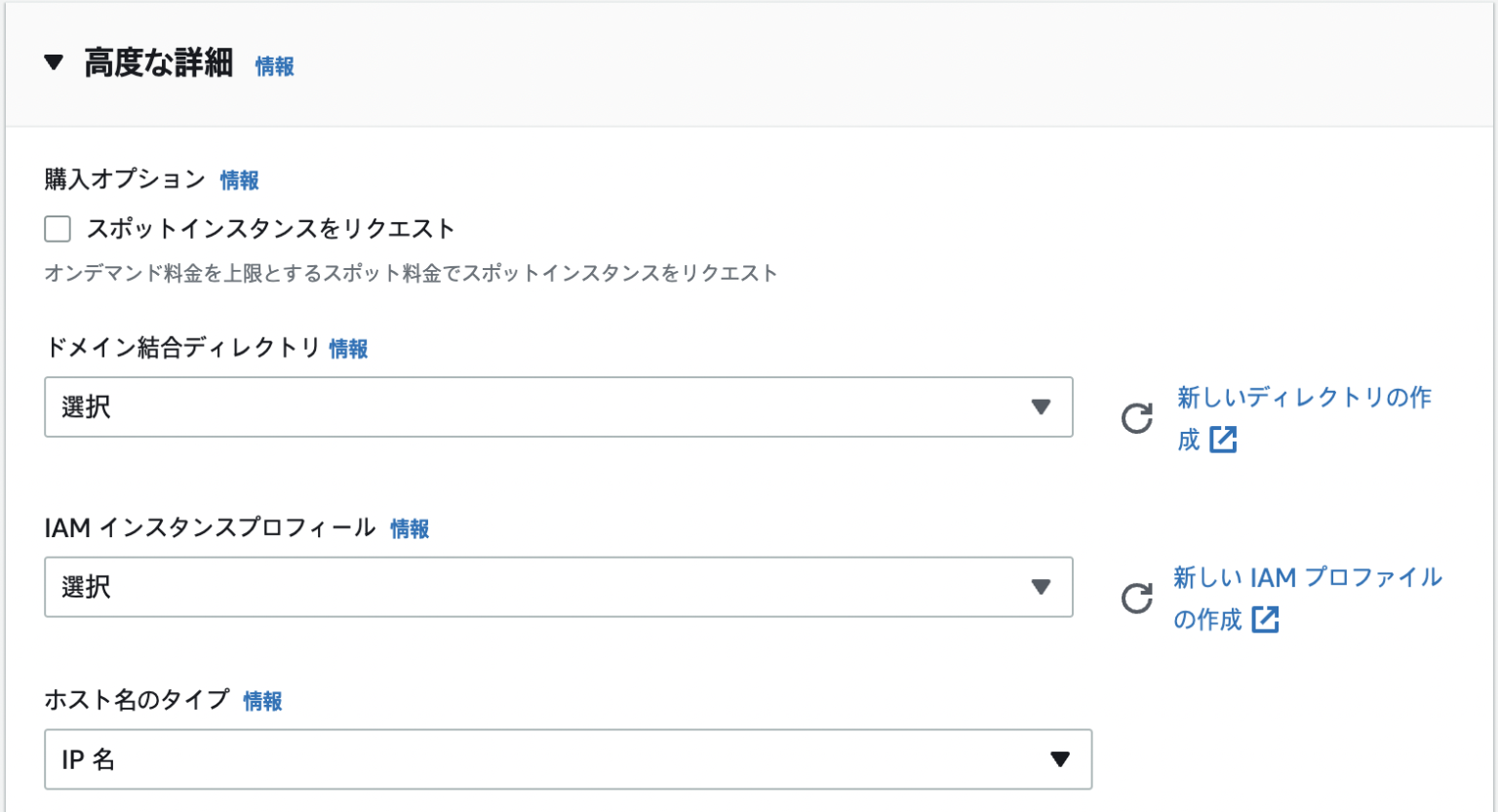Enable スポットインスタンスをリクエスト
1498x812 pixels.
pyautogui.click(x=57, y=227)
